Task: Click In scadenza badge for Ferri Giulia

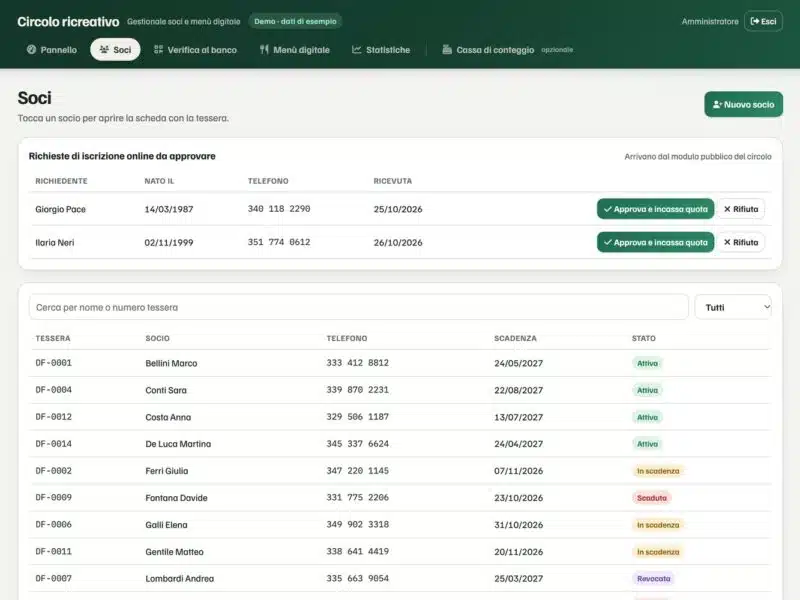Action: [658, 471]
